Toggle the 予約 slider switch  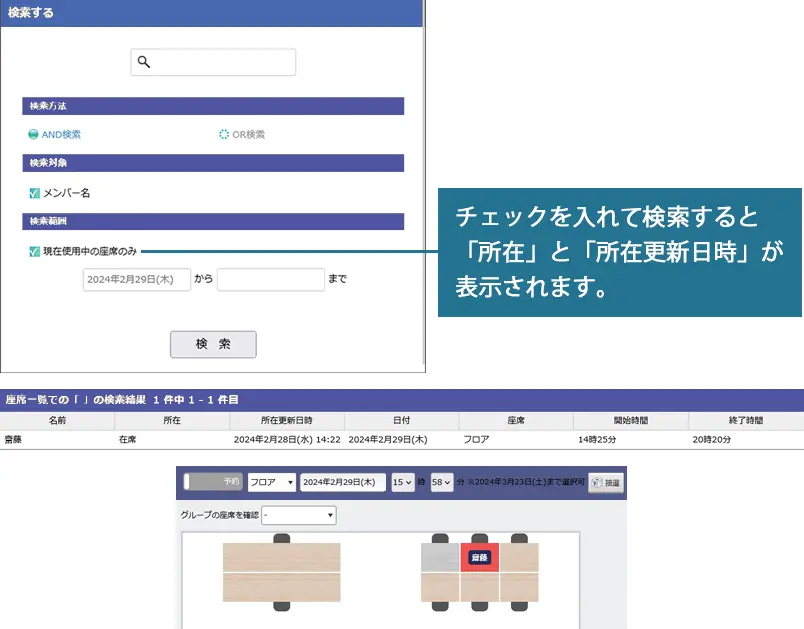coord(214,482)
